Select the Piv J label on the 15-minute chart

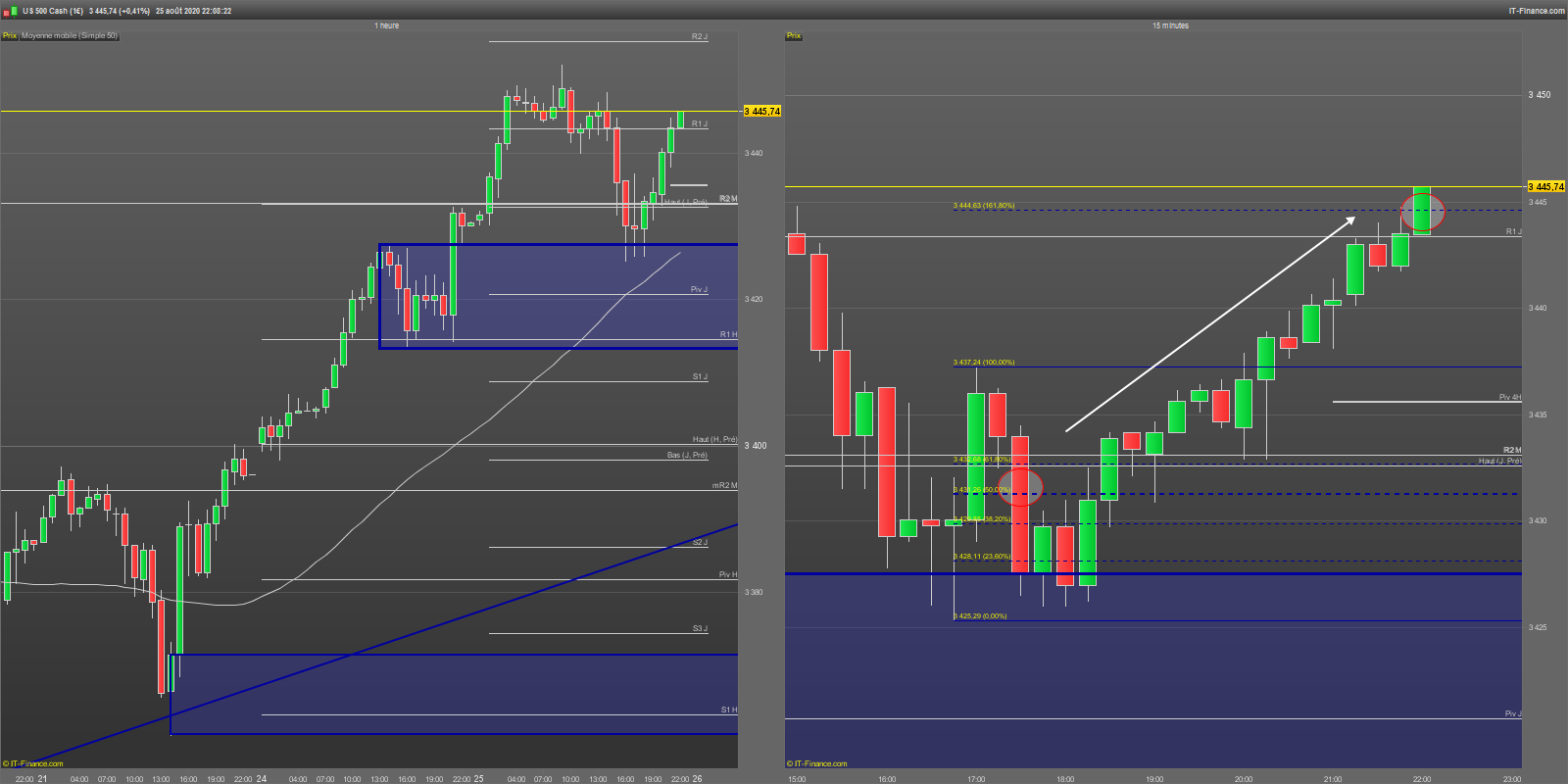pos(1513,714)
